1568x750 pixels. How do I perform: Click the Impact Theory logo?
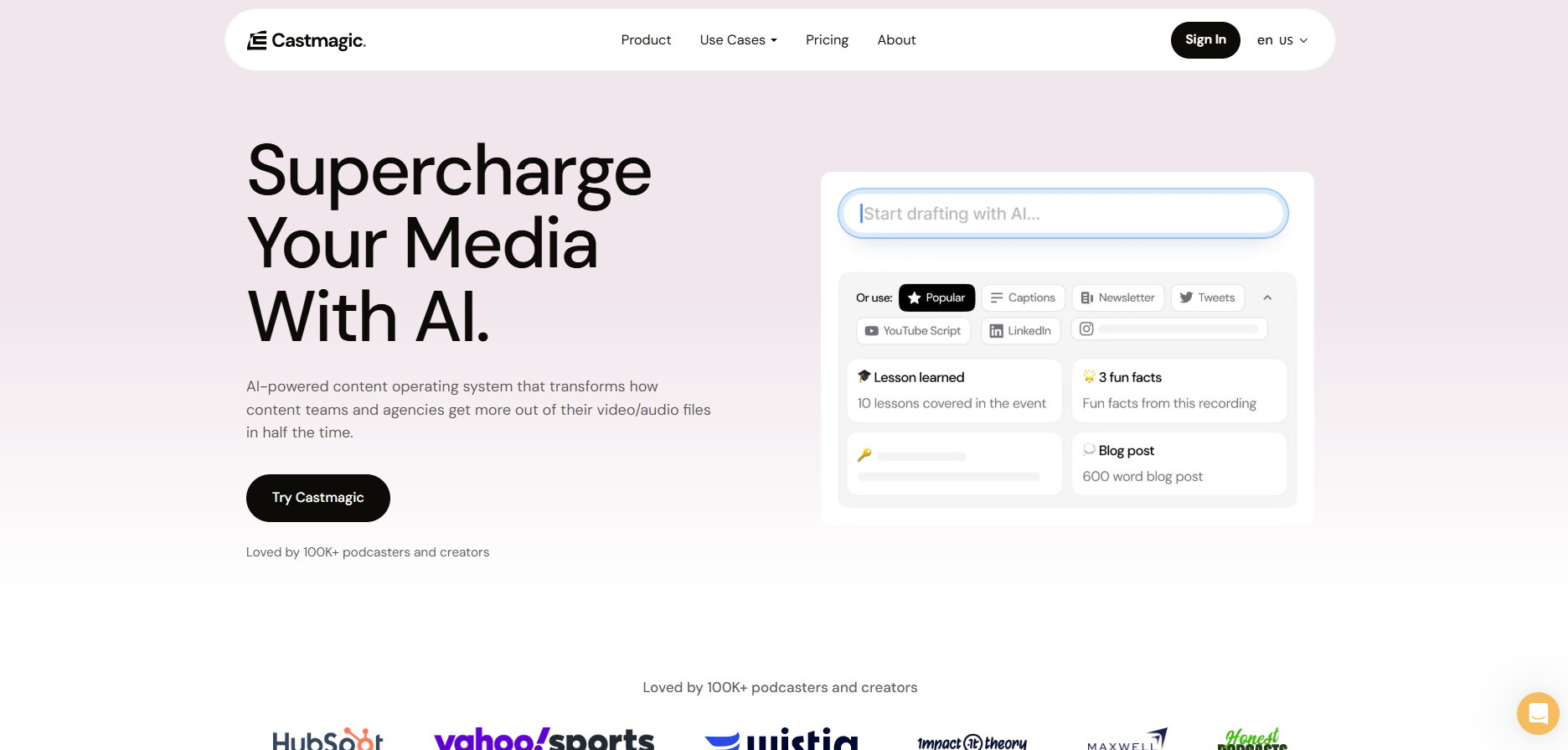pos(972,742)
